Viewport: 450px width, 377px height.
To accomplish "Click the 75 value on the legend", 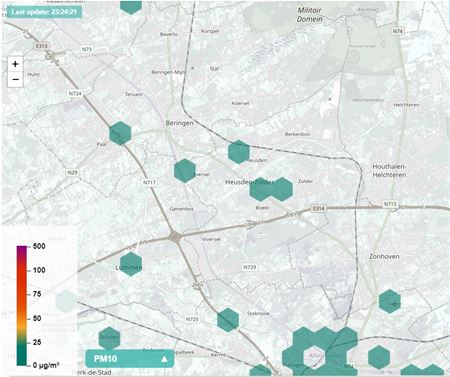I will click(37, 294).
